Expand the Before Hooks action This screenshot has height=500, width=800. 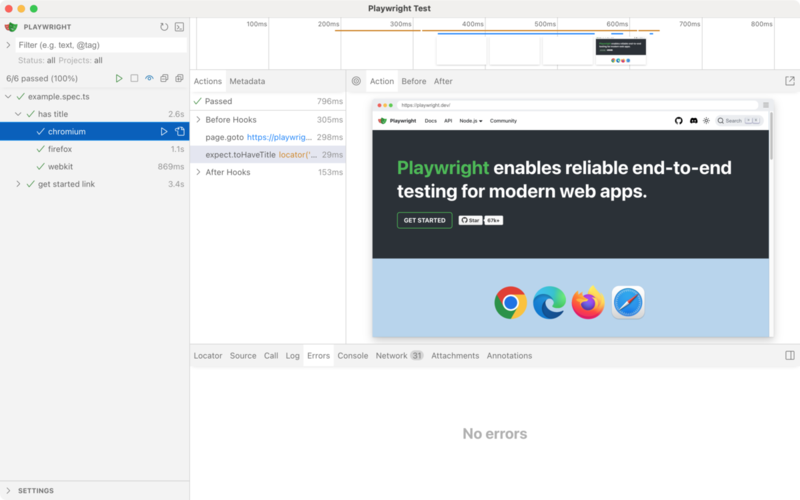point(198,119)
